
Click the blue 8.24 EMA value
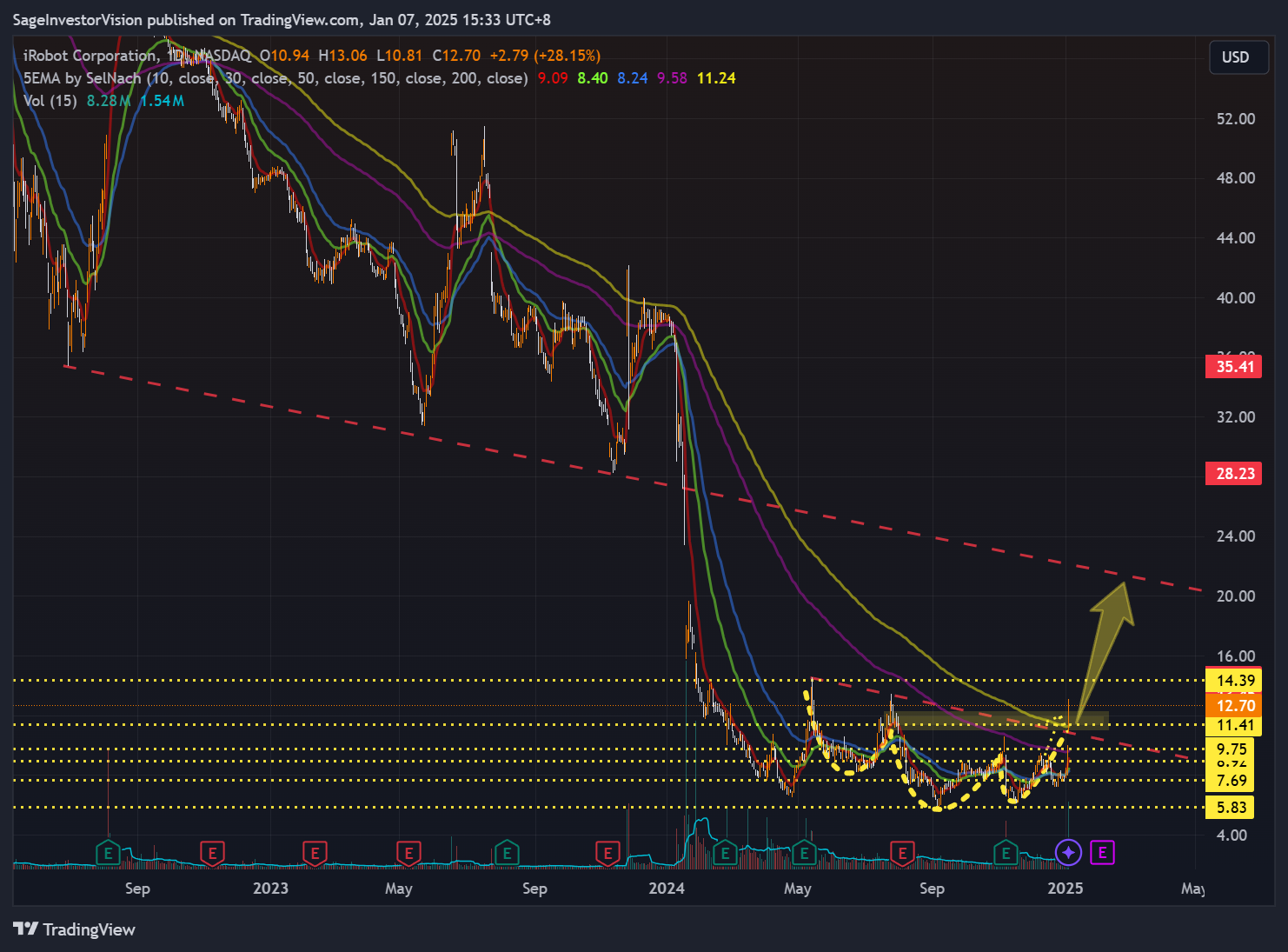pyautogui.click(x=633, y=78)
